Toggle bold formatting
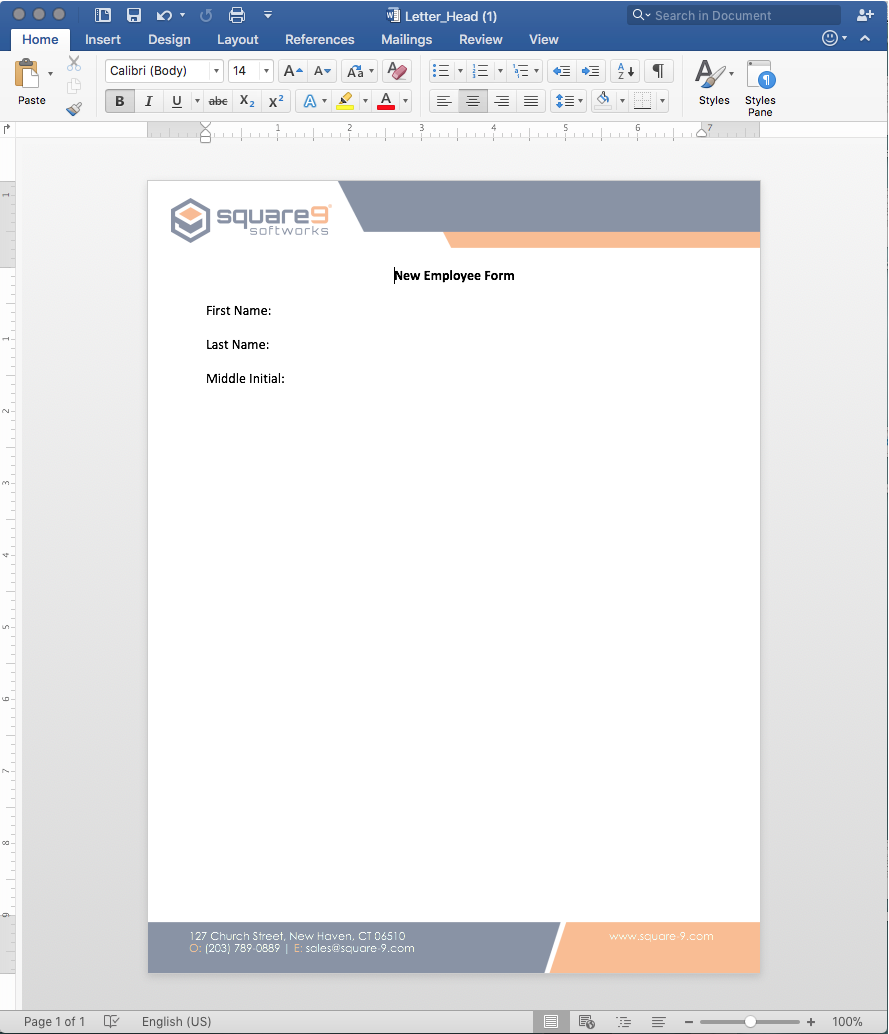The height and width of the screenshot is (1034, 889). pyautogui.click(x=119, y=100)
